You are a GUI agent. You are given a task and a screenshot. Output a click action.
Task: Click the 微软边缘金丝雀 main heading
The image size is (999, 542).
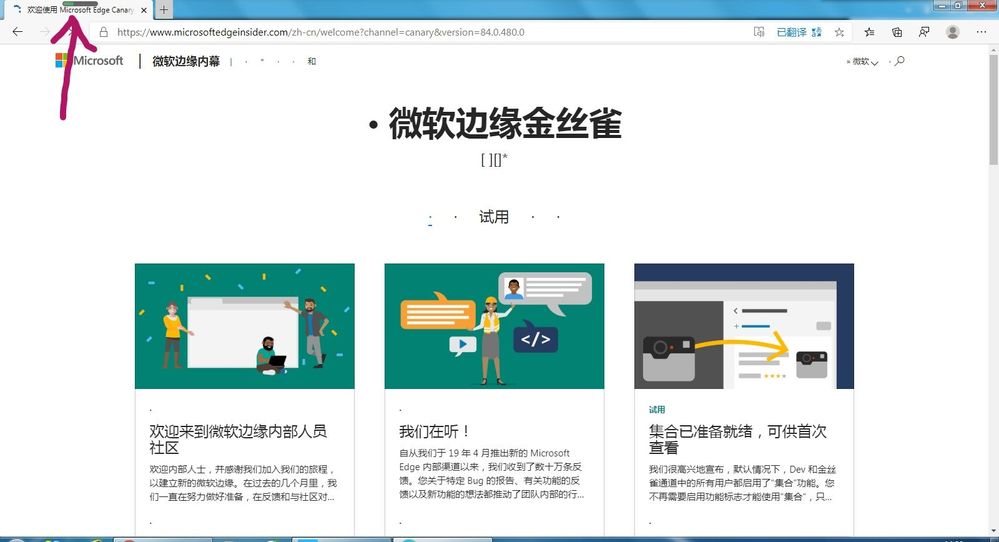[x=505, y=123]
